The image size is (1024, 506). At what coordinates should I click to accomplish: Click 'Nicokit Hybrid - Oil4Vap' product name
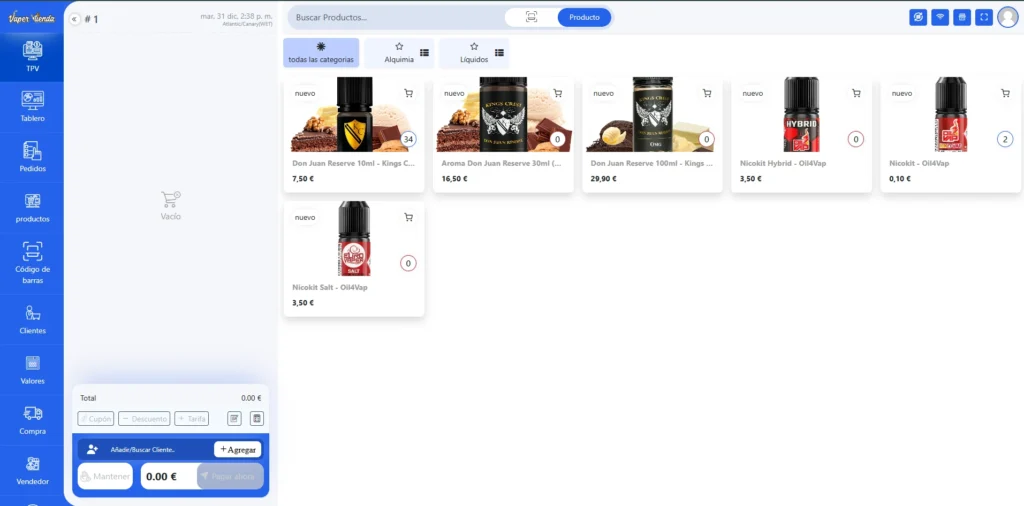click(783, 163)
